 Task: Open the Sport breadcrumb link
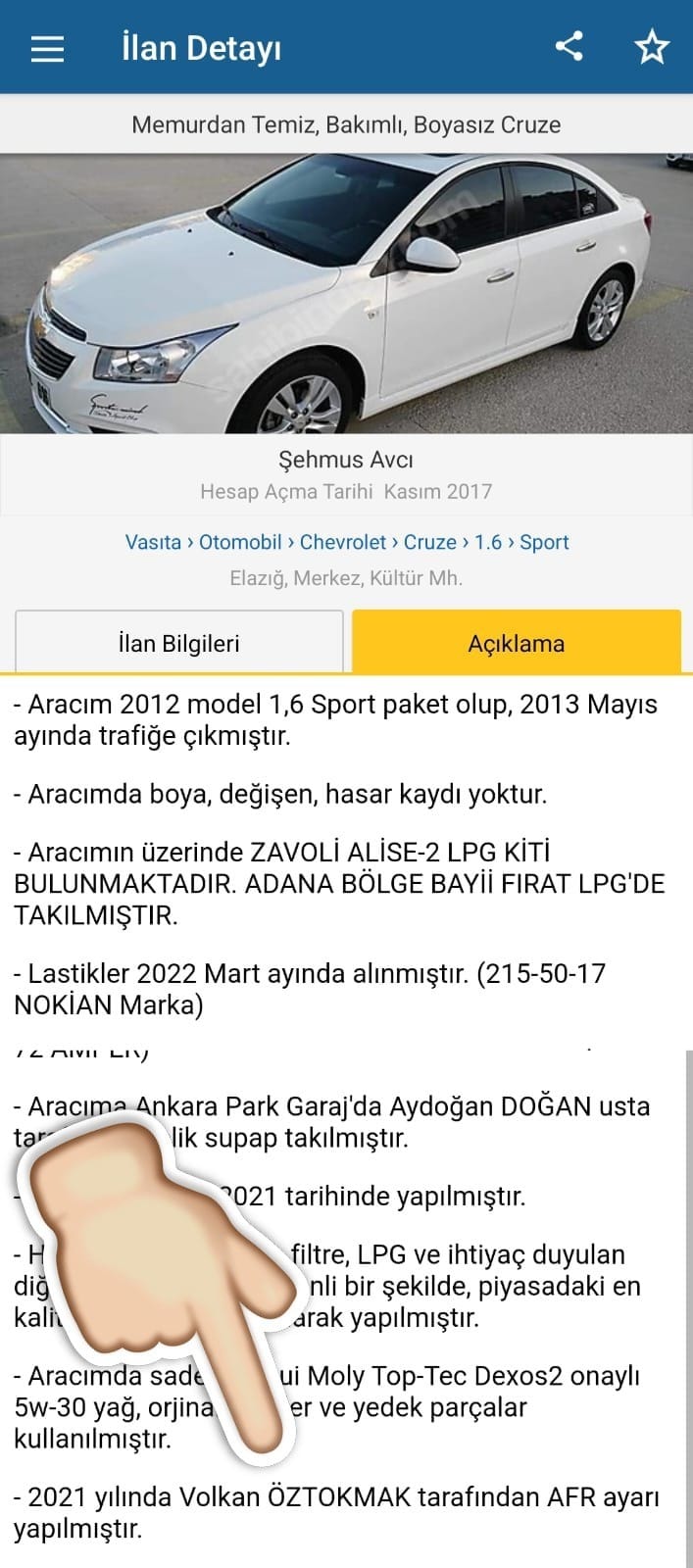544,542
